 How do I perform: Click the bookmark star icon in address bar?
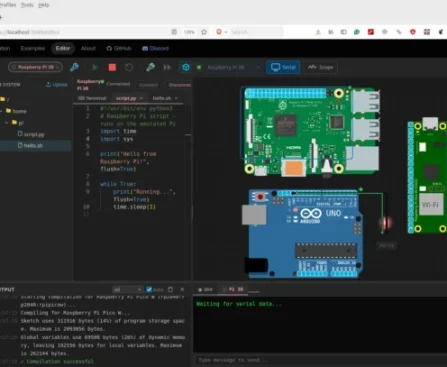tap(204, 32)
